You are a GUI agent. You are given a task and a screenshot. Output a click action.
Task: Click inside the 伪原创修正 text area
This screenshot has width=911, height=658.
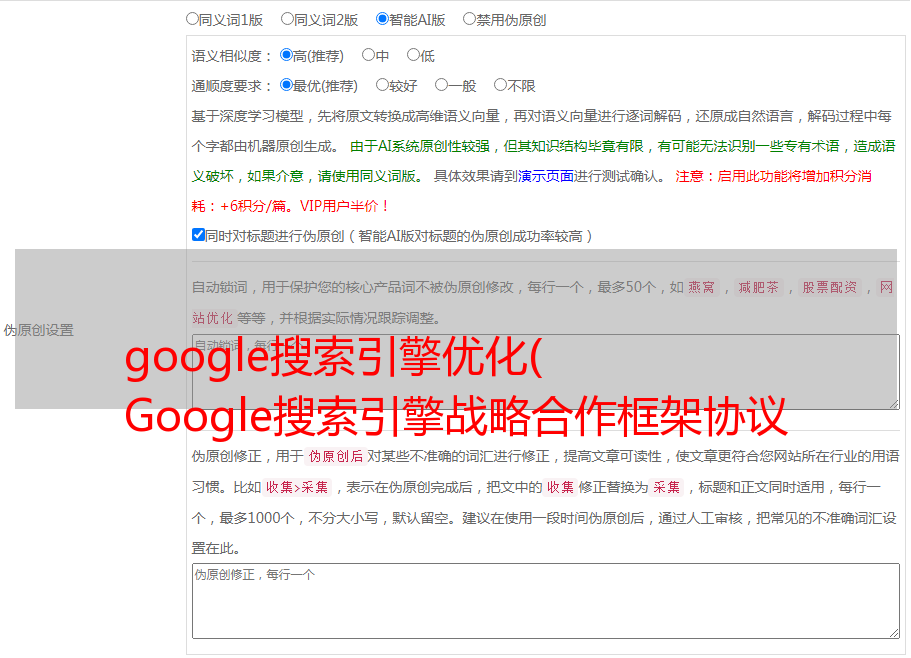[546, 601]
